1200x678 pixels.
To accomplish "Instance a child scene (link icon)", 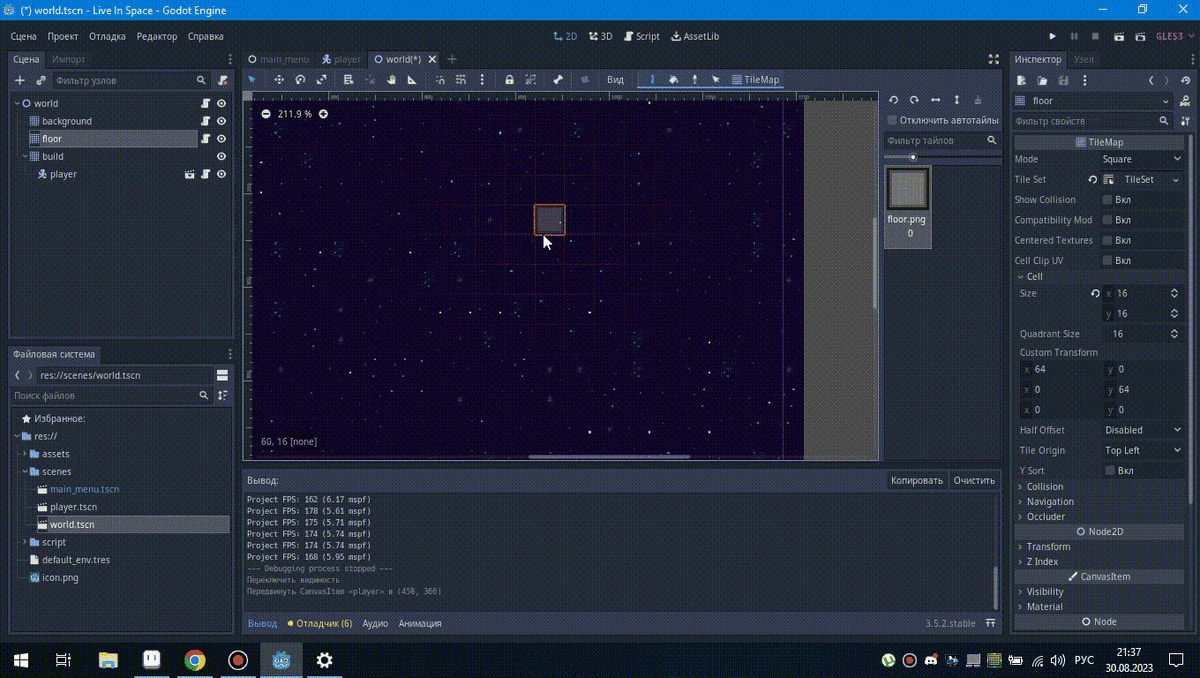I will coord(41,80).
